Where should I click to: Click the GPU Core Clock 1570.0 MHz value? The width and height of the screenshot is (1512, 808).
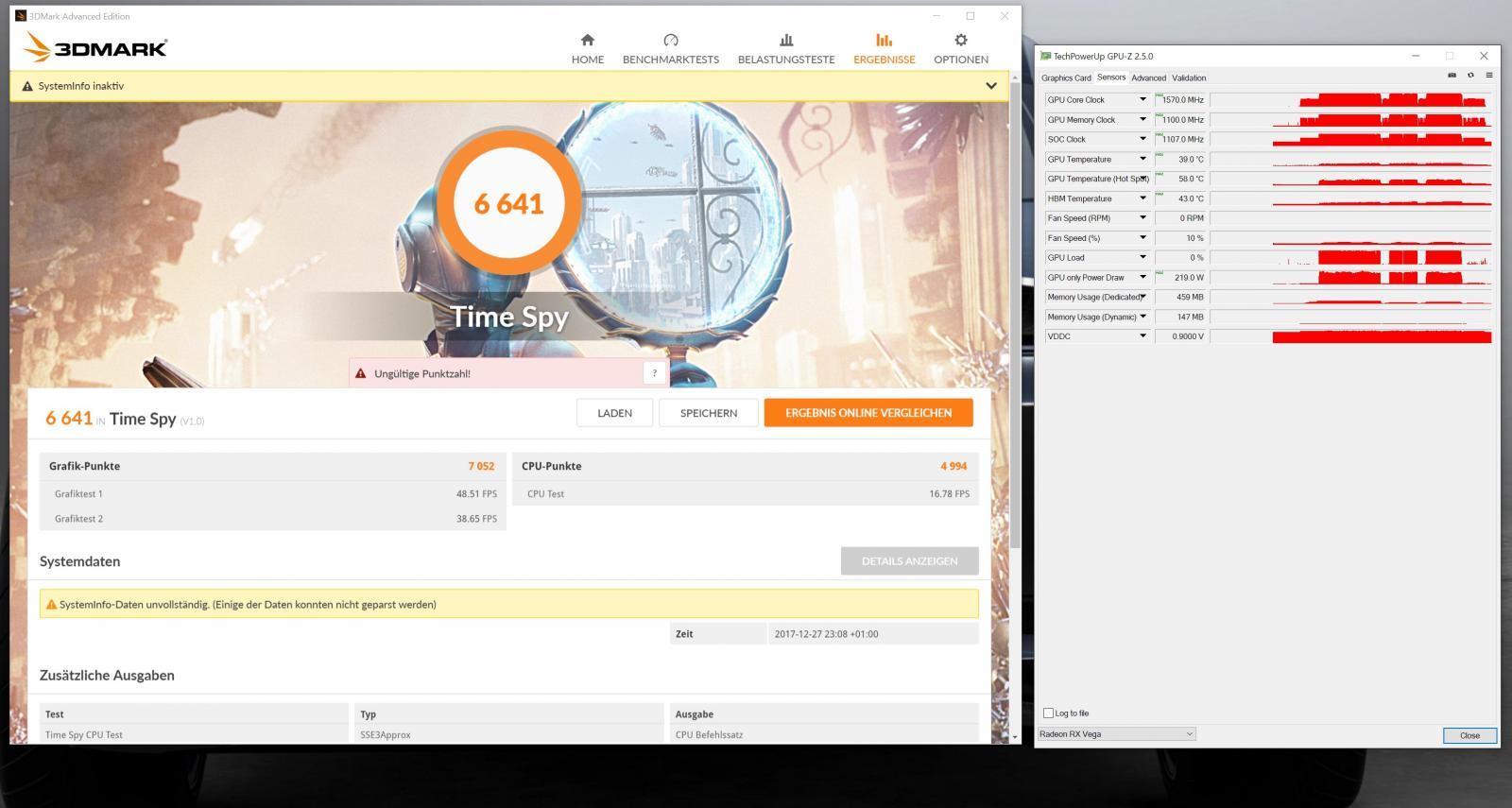pyautogui.click(x=1180, y=99)
